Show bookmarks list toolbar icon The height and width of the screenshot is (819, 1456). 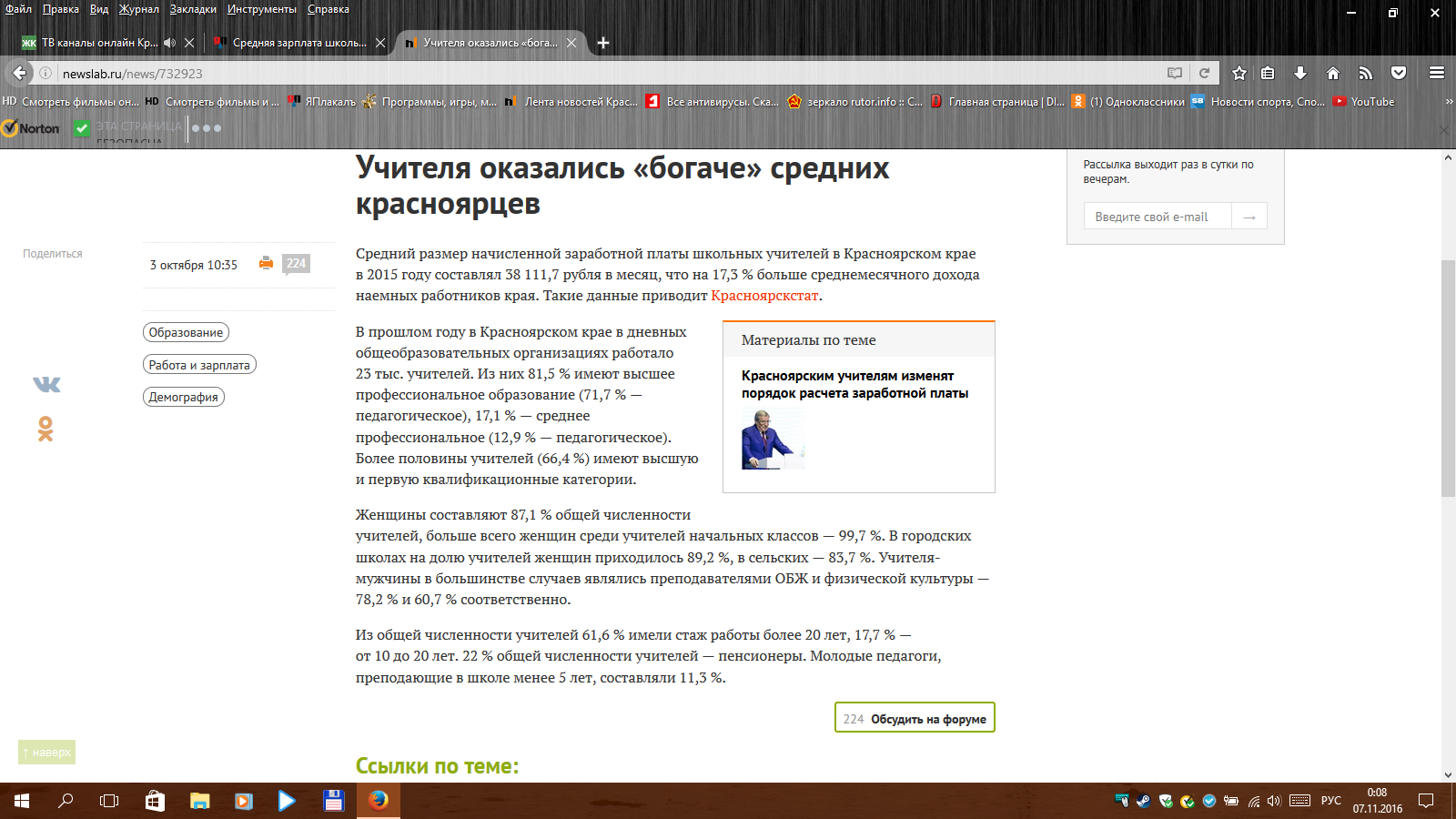point(1268,73)
